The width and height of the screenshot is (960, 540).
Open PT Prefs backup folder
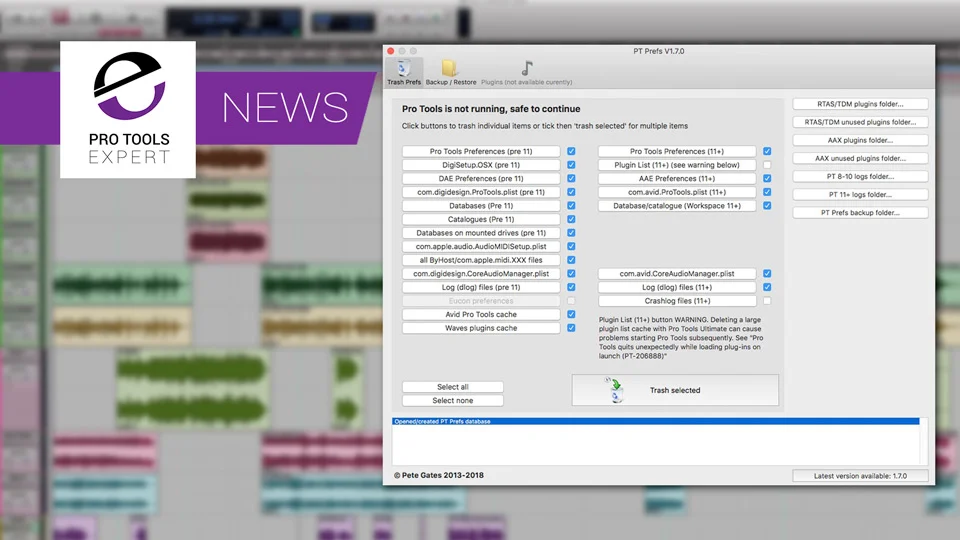click(860, 212)
